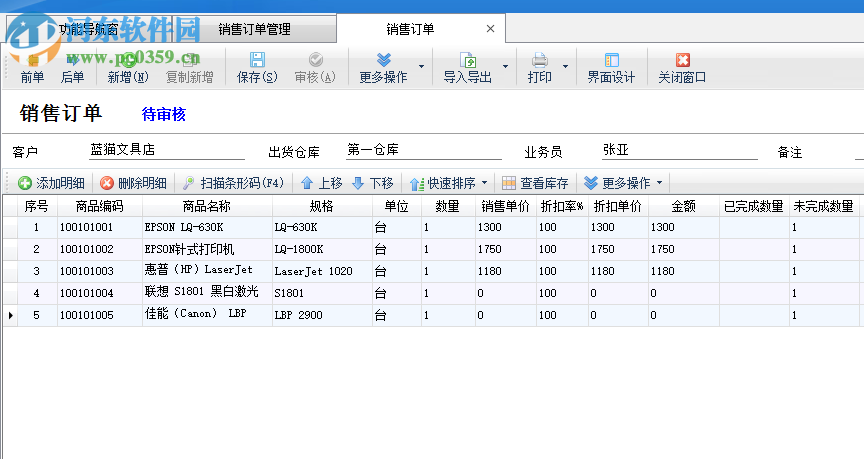Click the 商品名称 column header

207,206
